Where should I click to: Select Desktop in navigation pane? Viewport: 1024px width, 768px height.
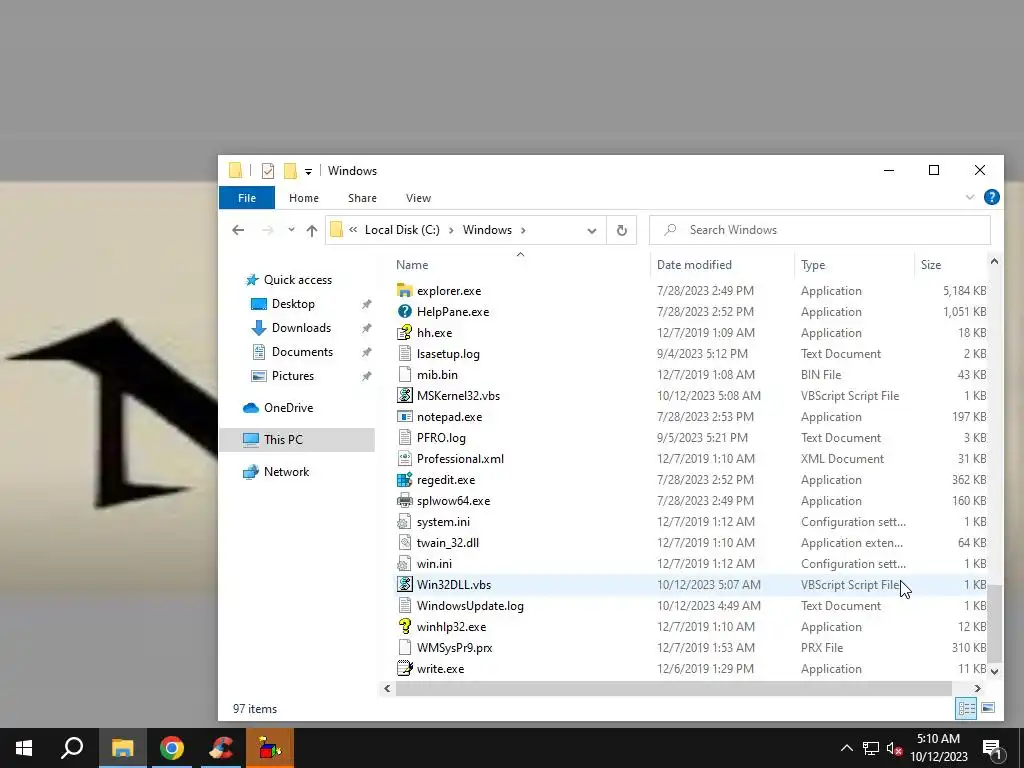click(x=293, y=304)
